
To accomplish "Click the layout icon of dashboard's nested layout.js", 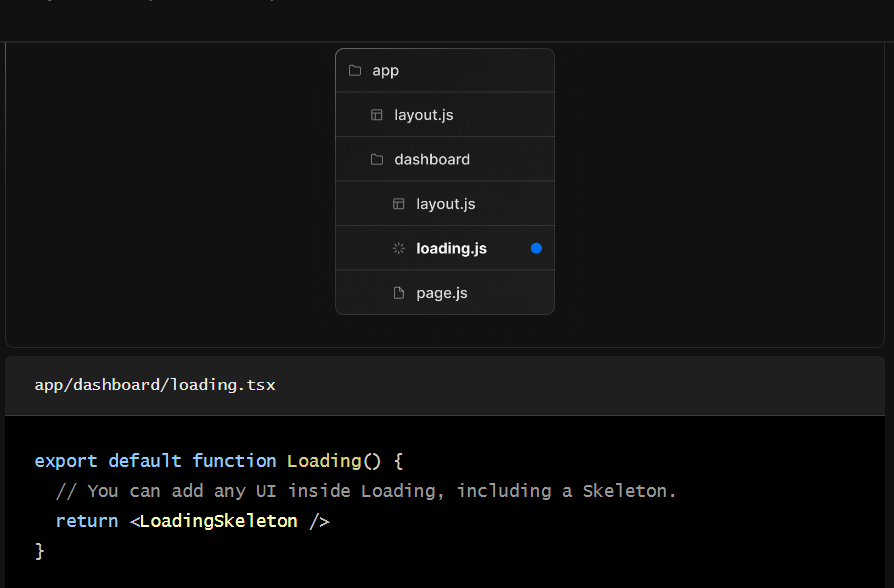I will pyautogui.click(x=398, y=204).
